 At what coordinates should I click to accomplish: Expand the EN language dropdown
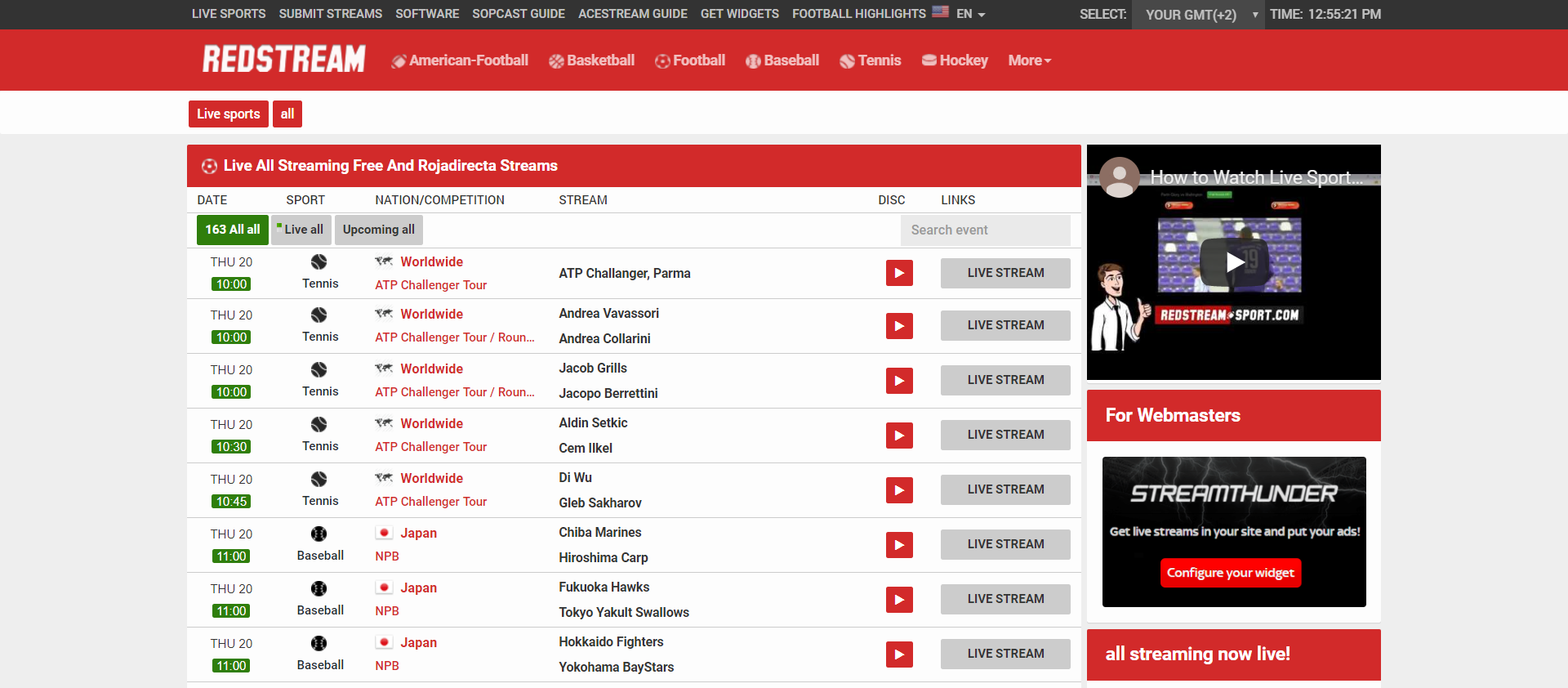point(970,14)
